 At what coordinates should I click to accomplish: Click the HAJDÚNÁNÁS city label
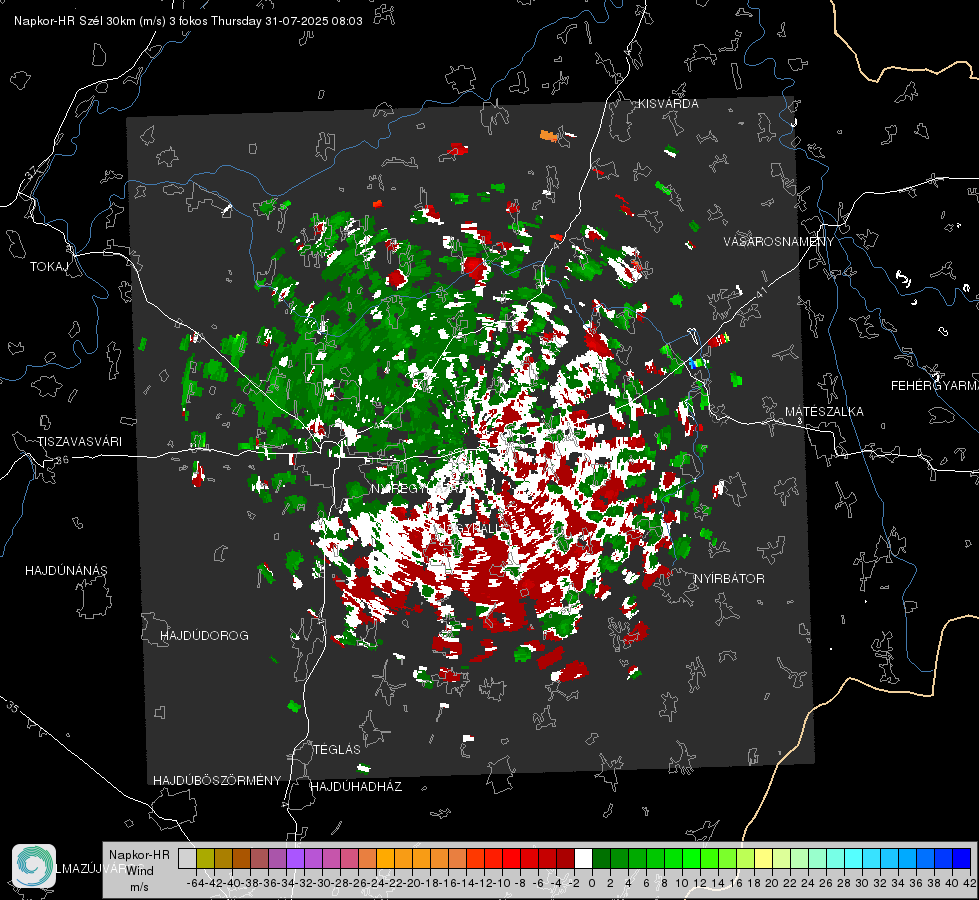[x=66, y=570]
